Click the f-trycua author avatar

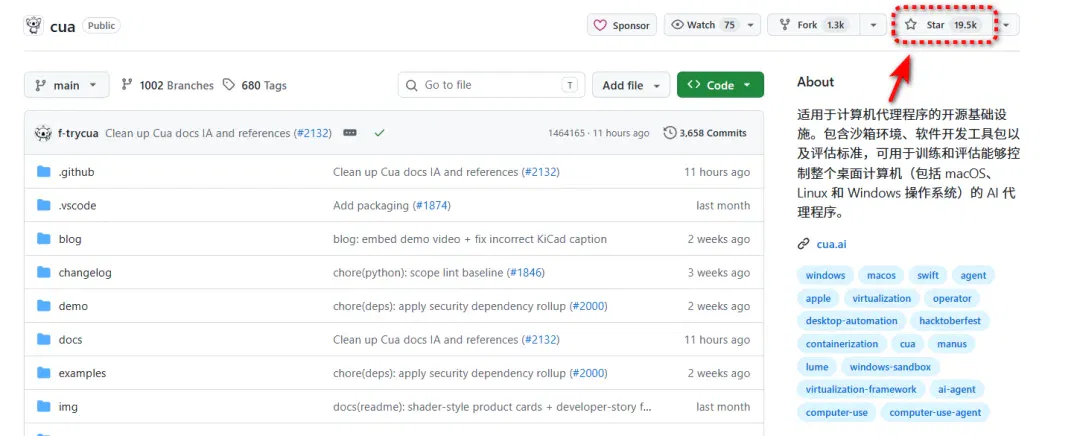(x=43, y=133)
